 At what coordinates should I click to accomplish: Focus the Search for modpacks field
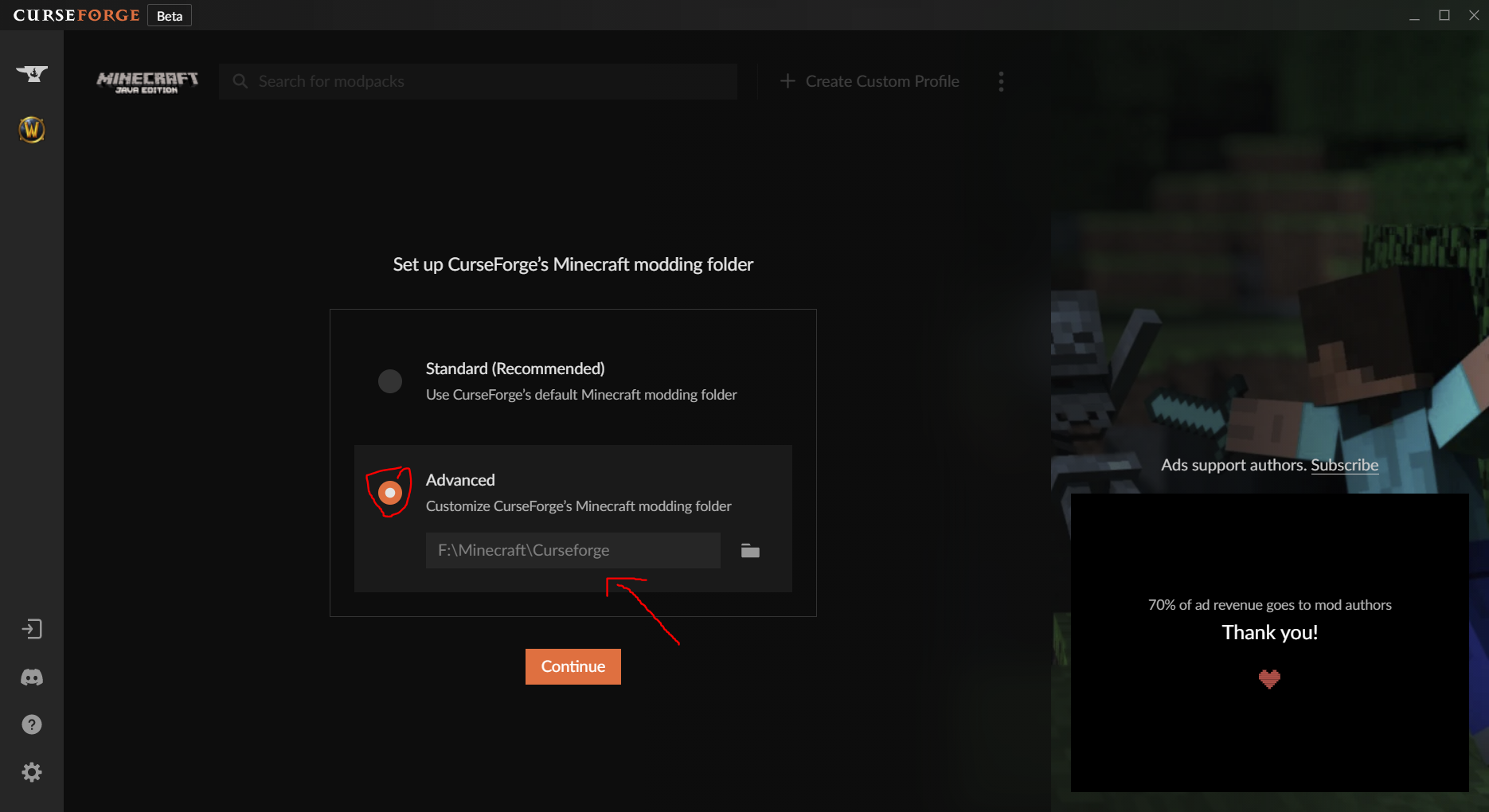(478, 81)
